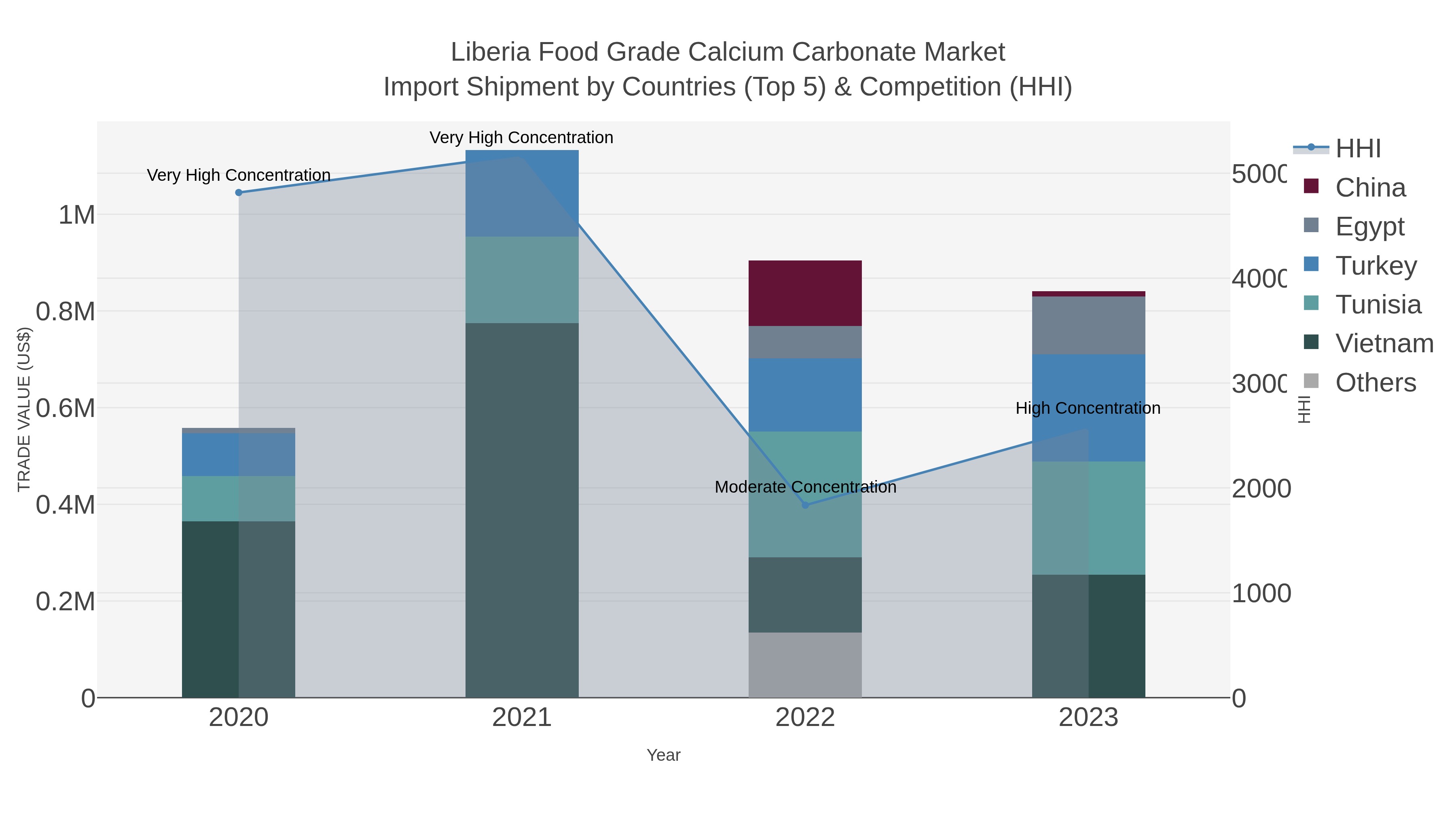Toggle the Tunisia legend entry
Image resolution: width=1456 pixels, height=819 pixels.
point(1362,304)
